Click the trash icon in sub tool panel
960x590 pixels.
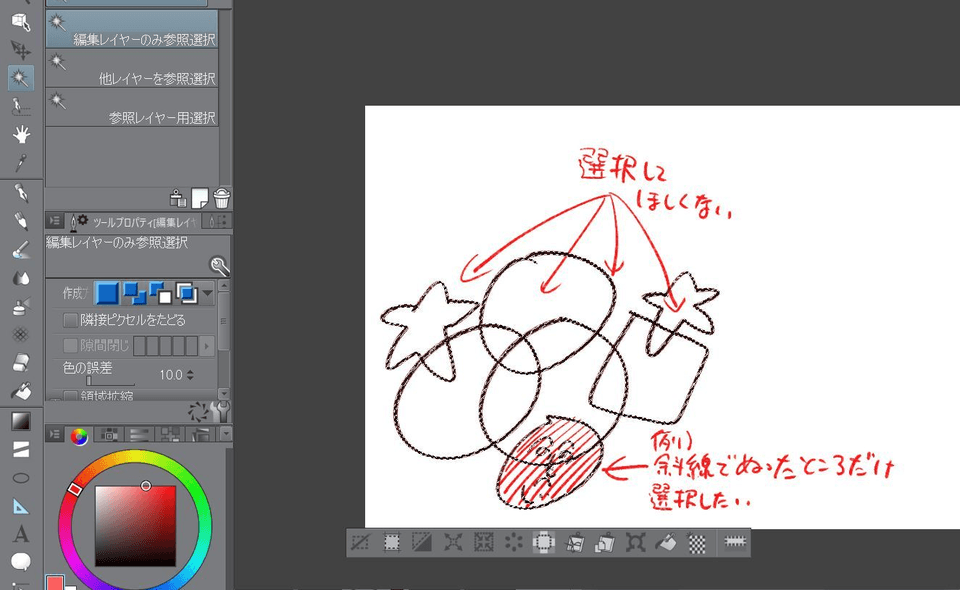(x=222, y=198)
